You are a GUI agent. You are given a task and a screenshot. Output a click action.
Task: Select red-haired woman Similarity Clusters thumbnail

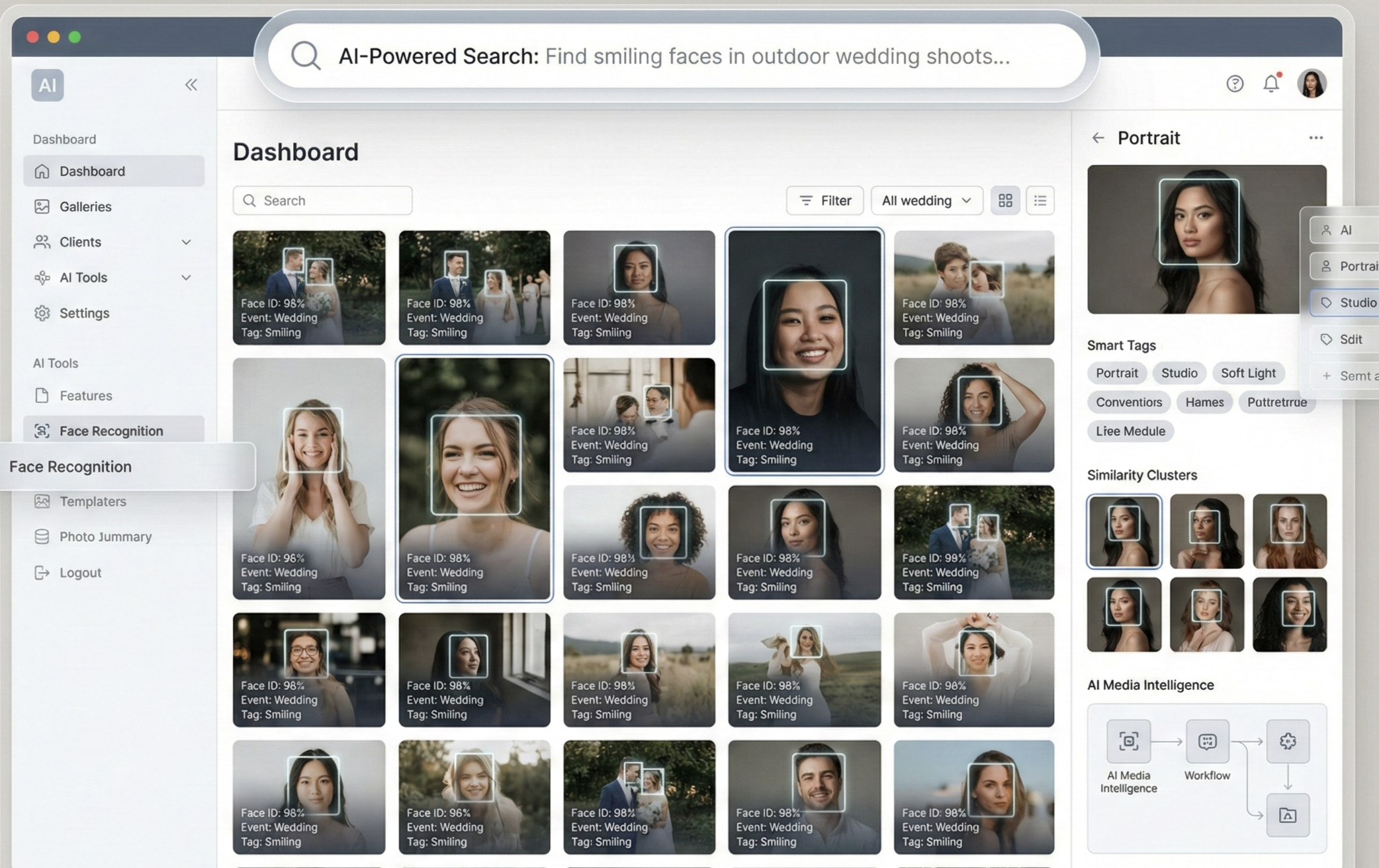1289,531
